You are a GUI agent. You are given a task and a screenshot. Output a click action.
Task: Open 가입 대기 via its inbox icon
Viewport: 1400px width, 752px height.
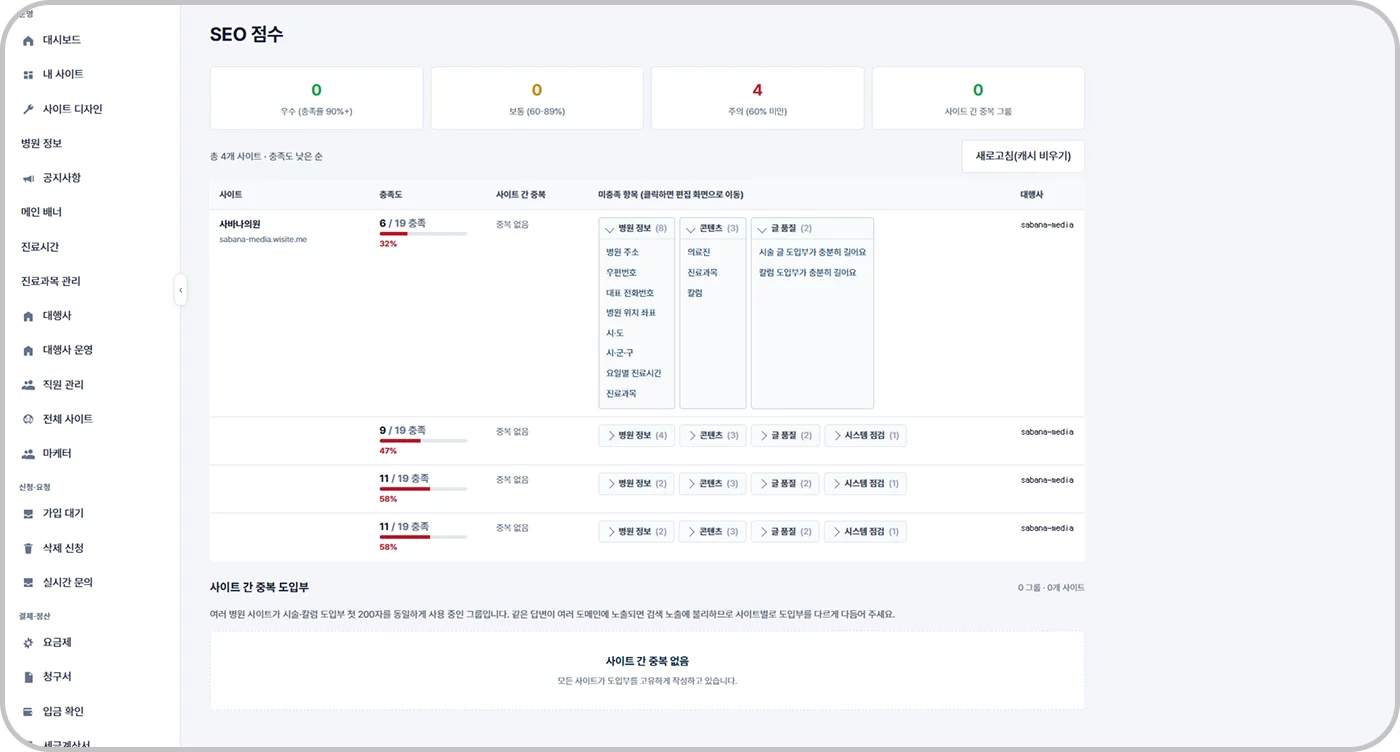[28, 514]
